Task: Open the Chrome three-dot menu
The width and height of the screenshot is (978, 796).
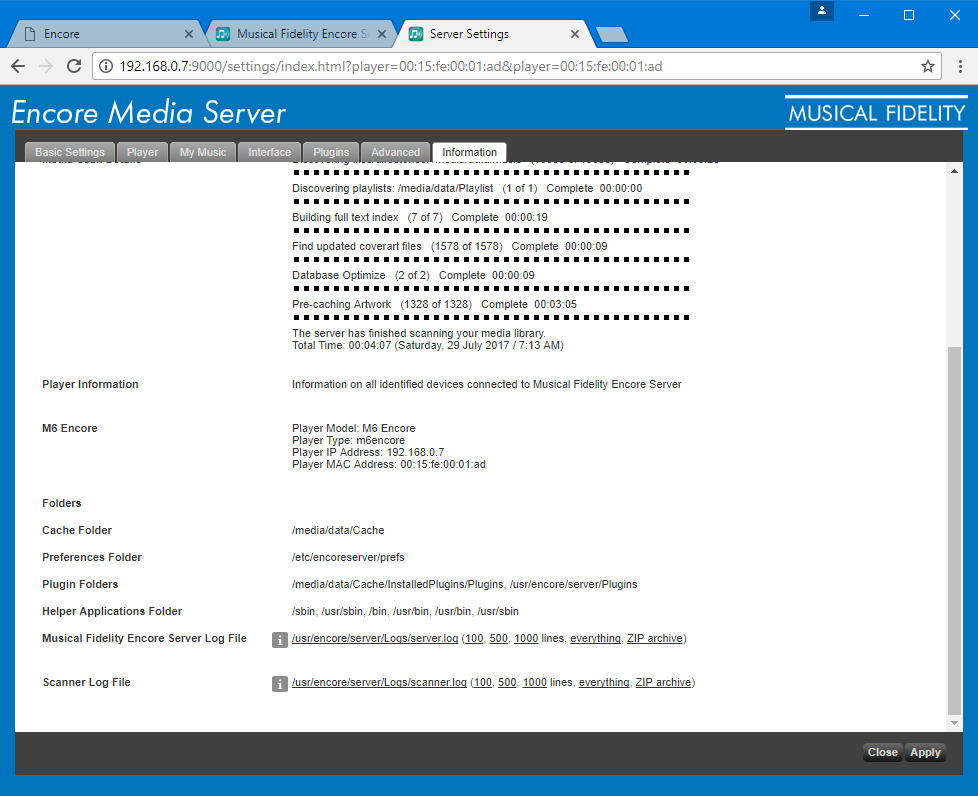Action: pyautogui.click(x=961, y=66)
